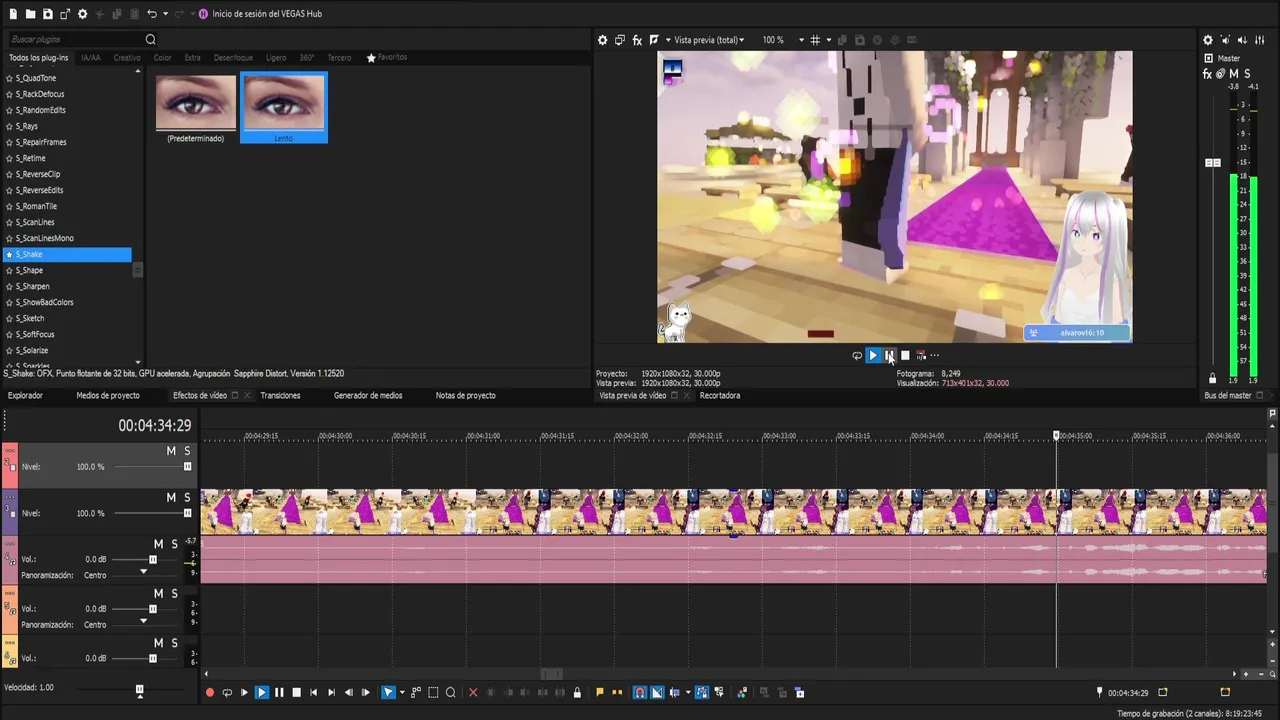The width and height of the screenshot is (1280, 720).
Task: Open the undo history dropdown arrow
Action: click(166, 14)
